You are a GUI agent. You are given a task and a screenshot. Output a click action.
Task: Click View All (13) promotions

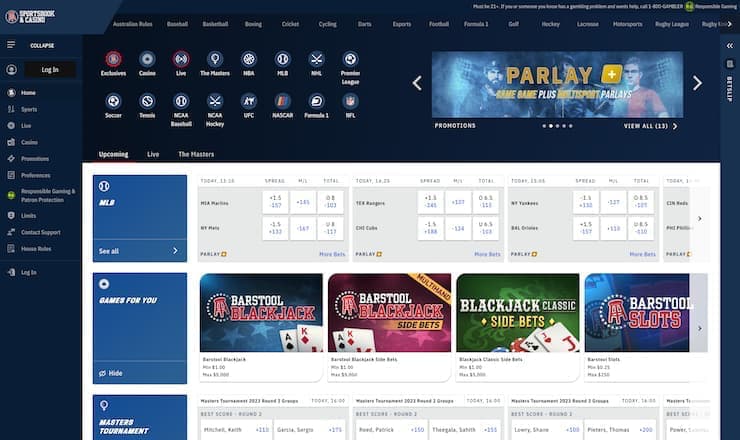[x=650, y=126]
